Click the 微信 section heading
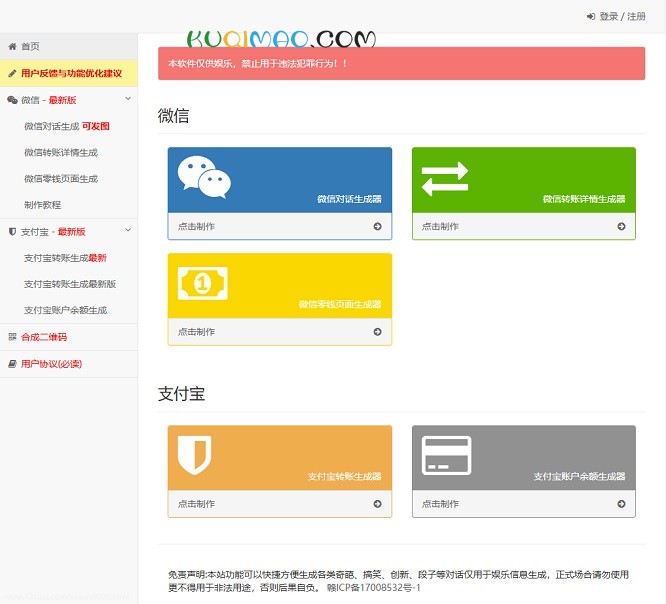 173,116
